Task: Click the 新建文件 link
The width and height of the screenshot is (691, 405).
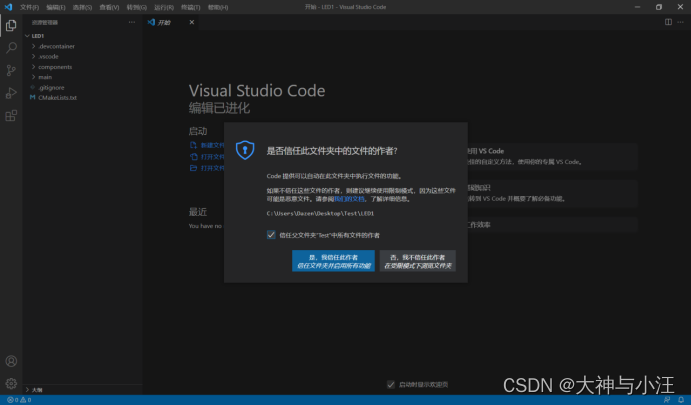Action: (213, 145)
